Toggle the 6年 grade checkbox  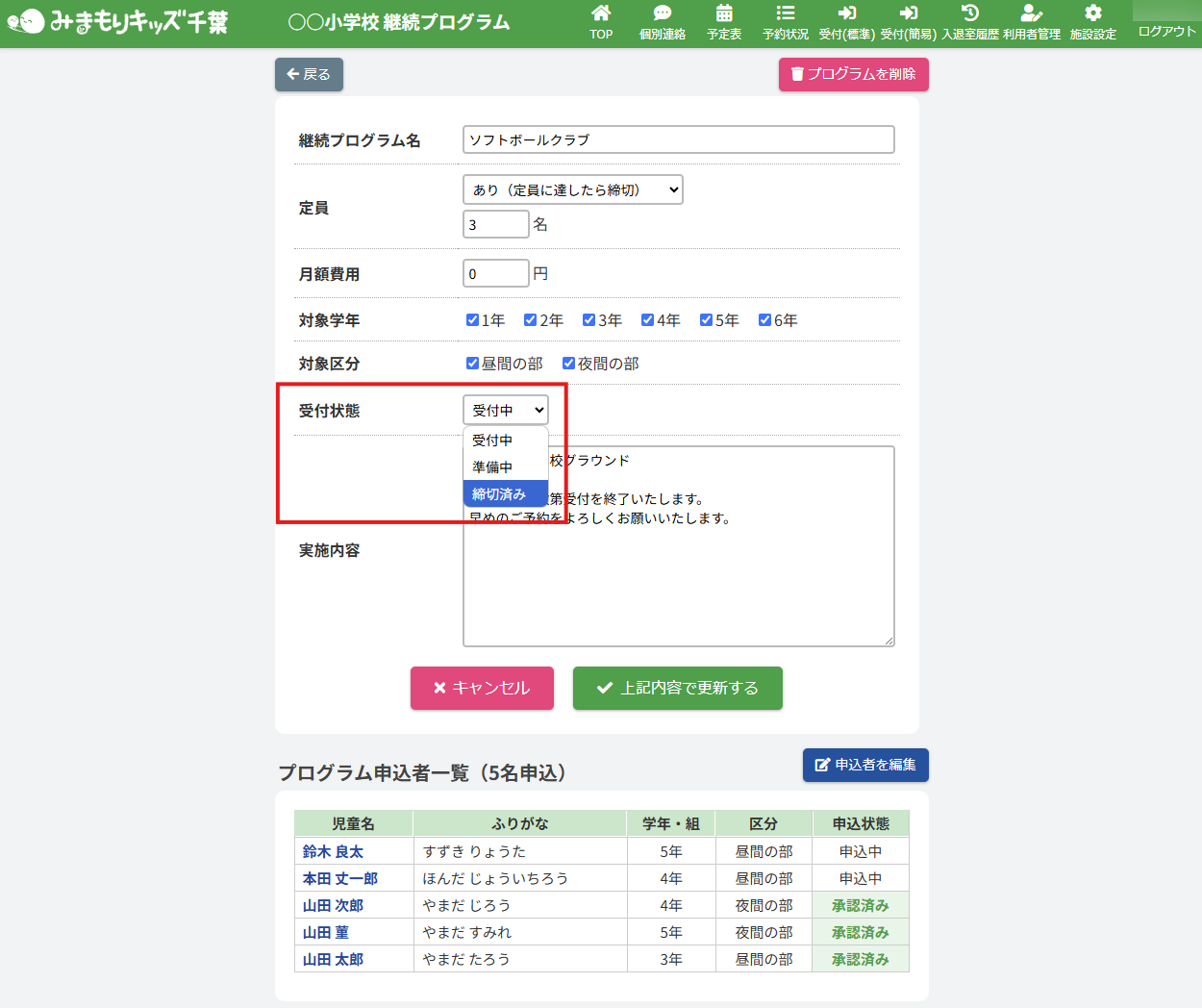[x=764, y=320]
